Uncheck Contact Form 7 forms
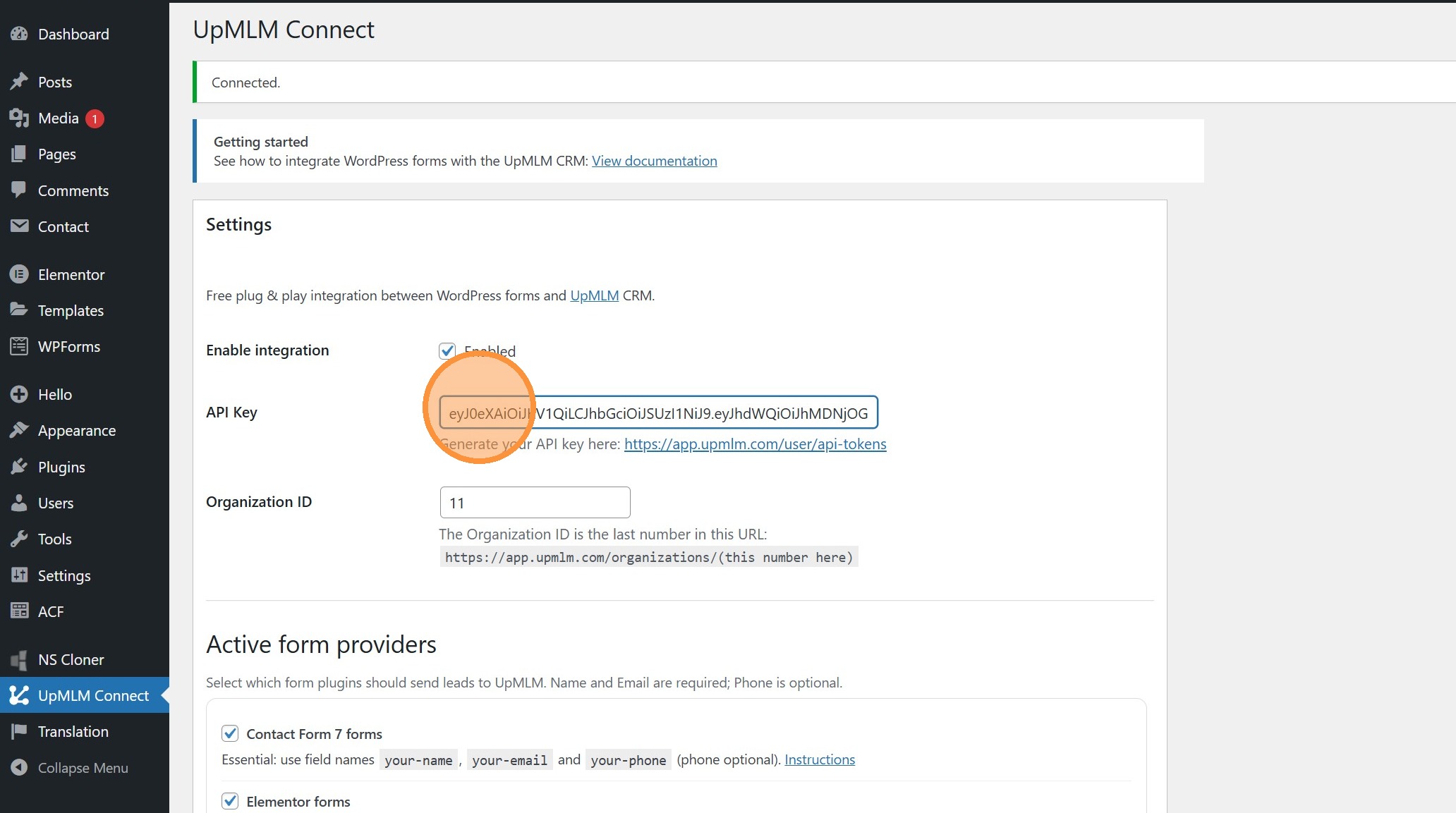 click(x=230, y=733)
